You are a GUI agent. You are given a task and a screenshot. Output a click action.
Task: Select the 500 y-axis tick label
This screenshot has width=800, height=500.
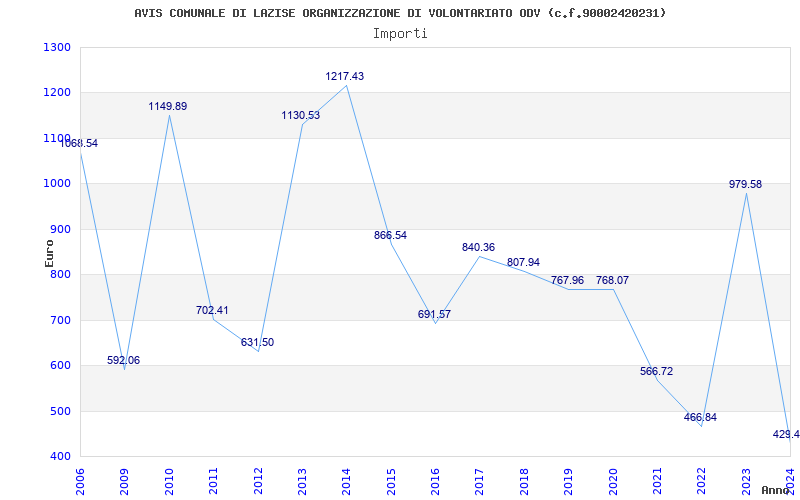60,411
